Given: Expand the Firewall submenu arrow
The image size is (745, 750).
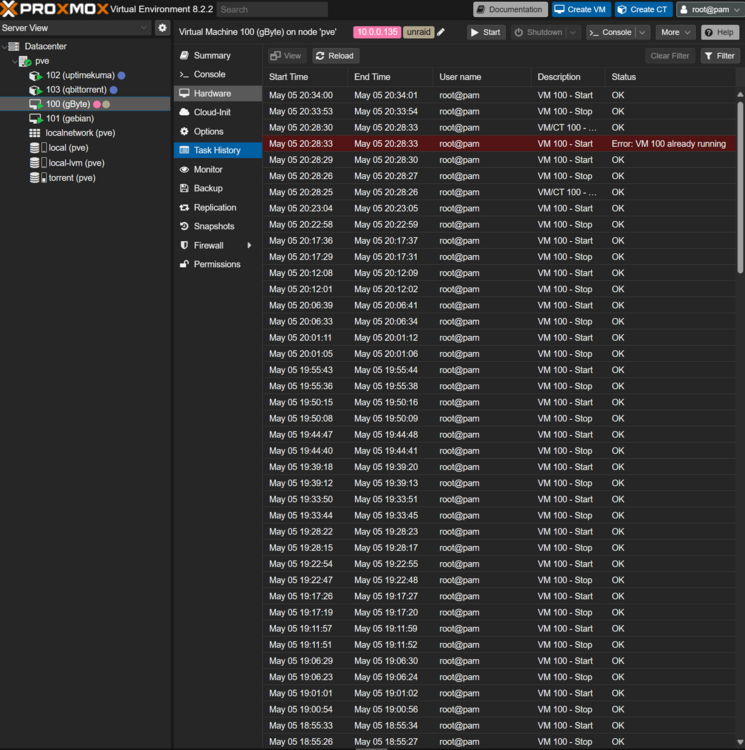Looking at the screenshot, I should [249, 245].
